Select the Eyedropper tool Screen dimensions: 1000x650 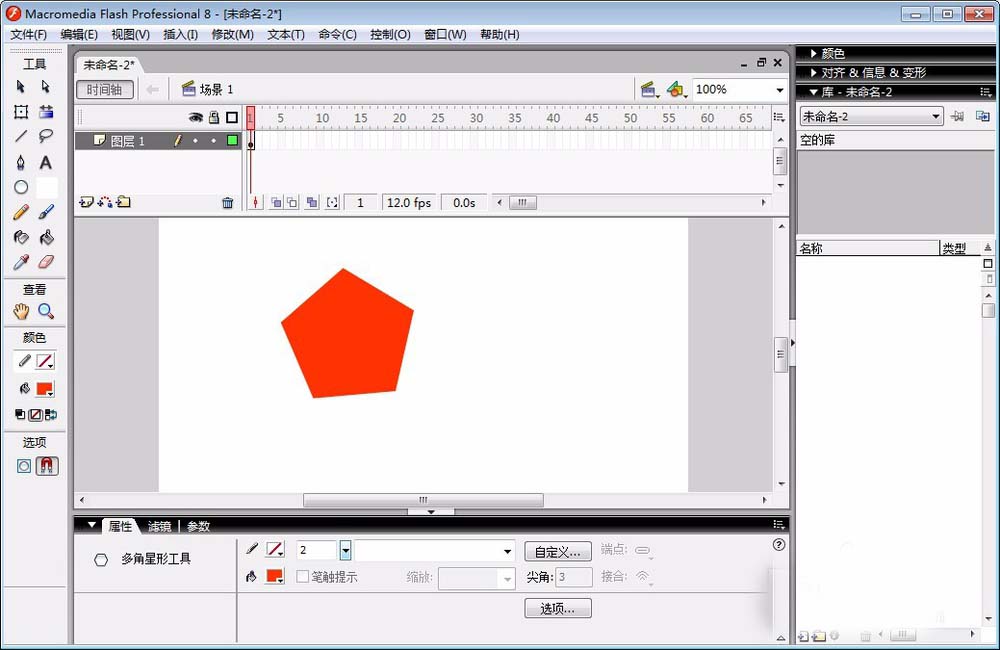click(20, 262)
